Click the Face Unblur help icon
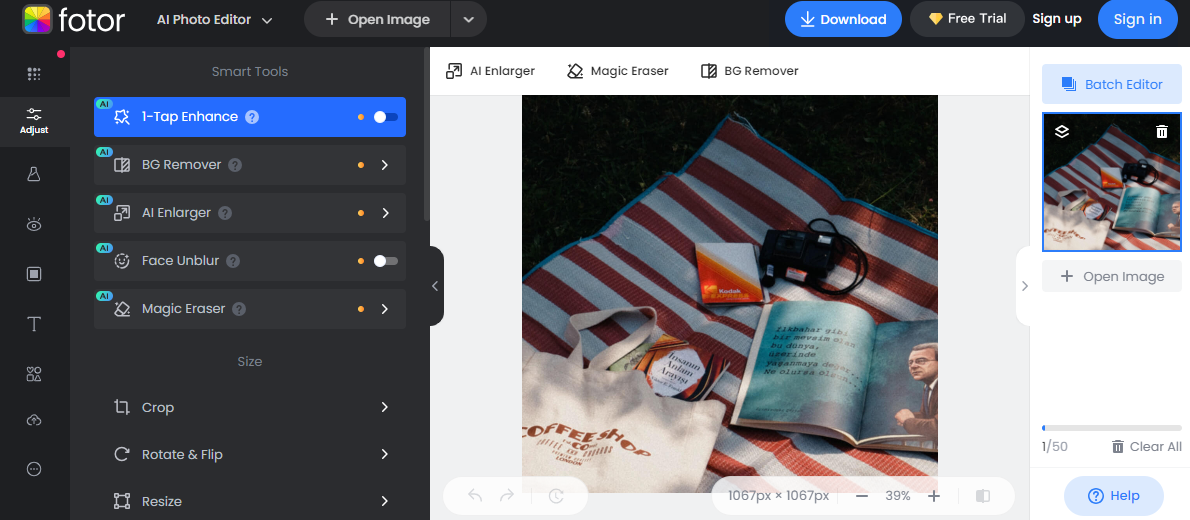 click(233, 261)
